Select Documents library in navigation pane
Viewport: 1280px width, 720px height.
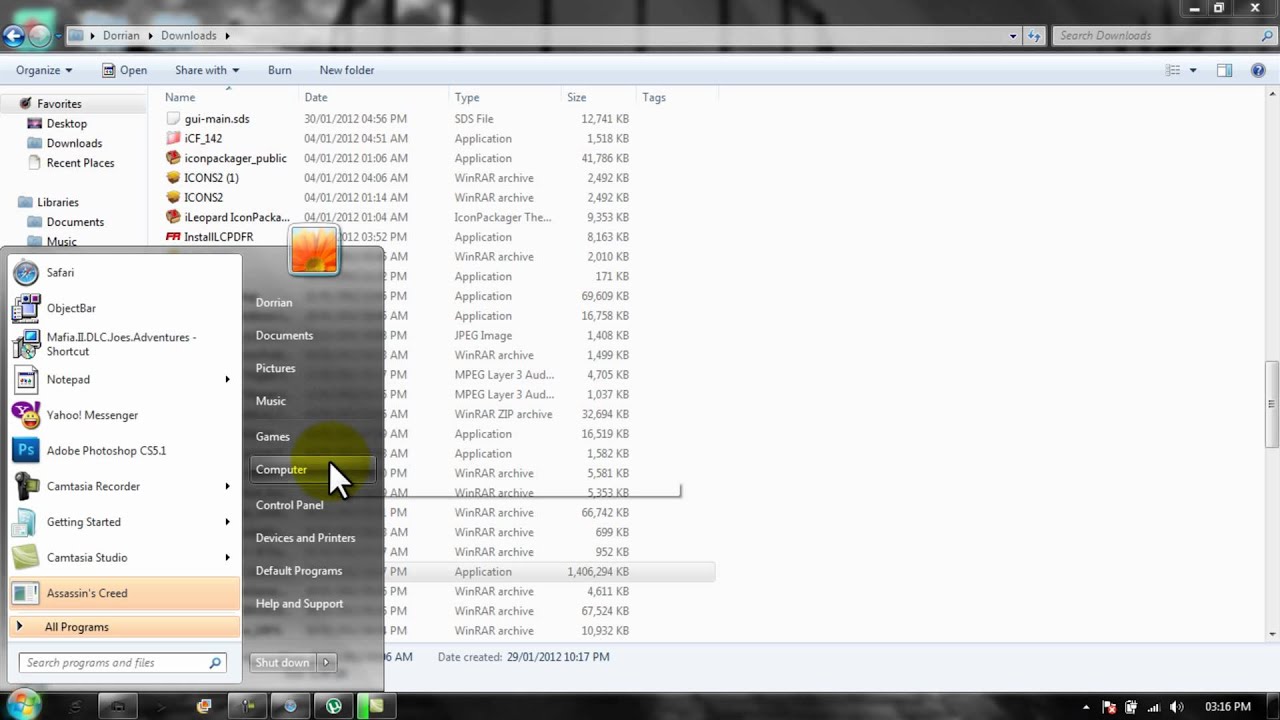75,222
